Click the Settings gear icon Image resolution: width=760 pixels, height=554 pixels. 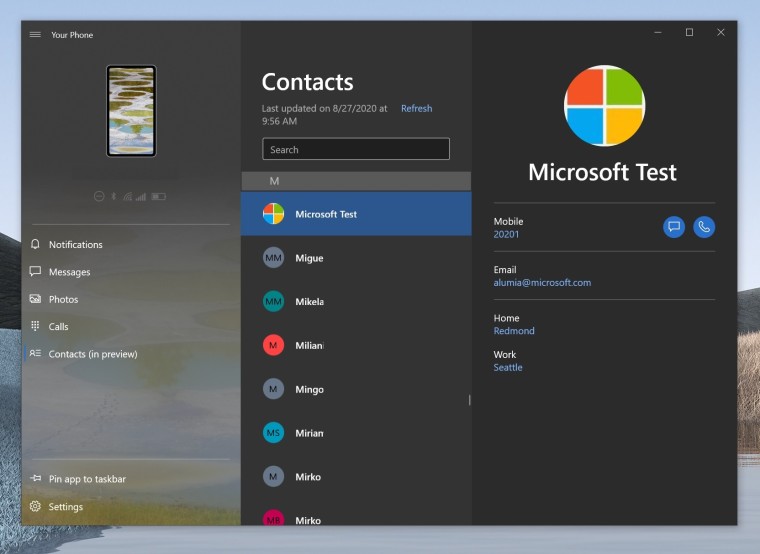(35, 507)
